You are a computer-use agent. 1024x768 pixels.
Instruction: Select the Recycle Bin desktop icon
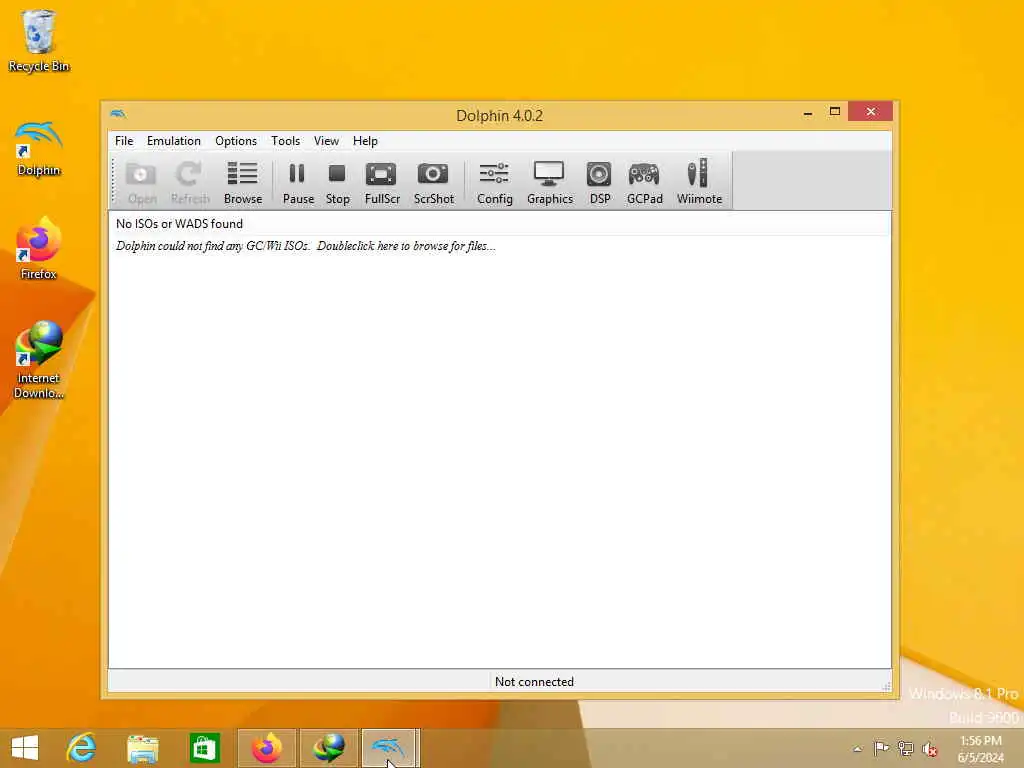click(39, 40)
